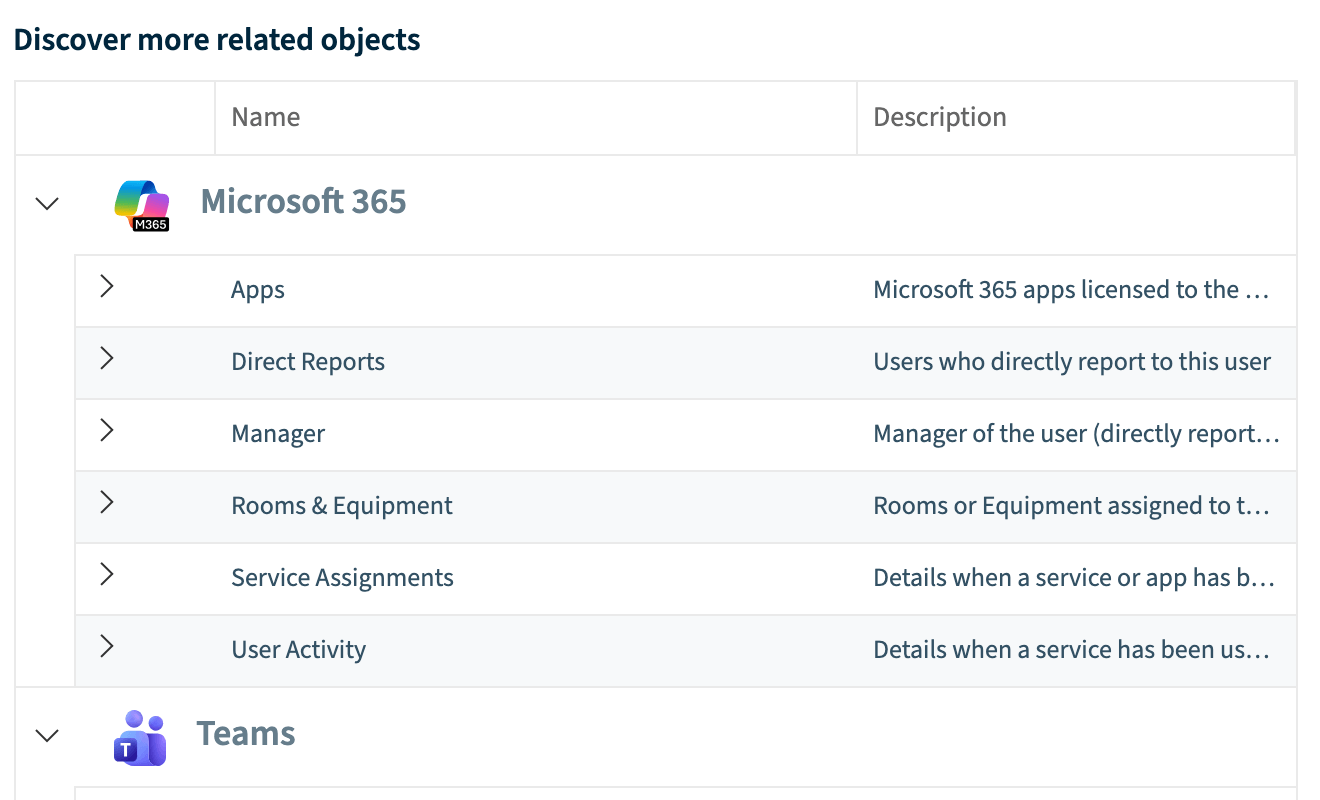Click the User Activity name cell
Viewport: 1320px width, 800px height.
point(298,650)
